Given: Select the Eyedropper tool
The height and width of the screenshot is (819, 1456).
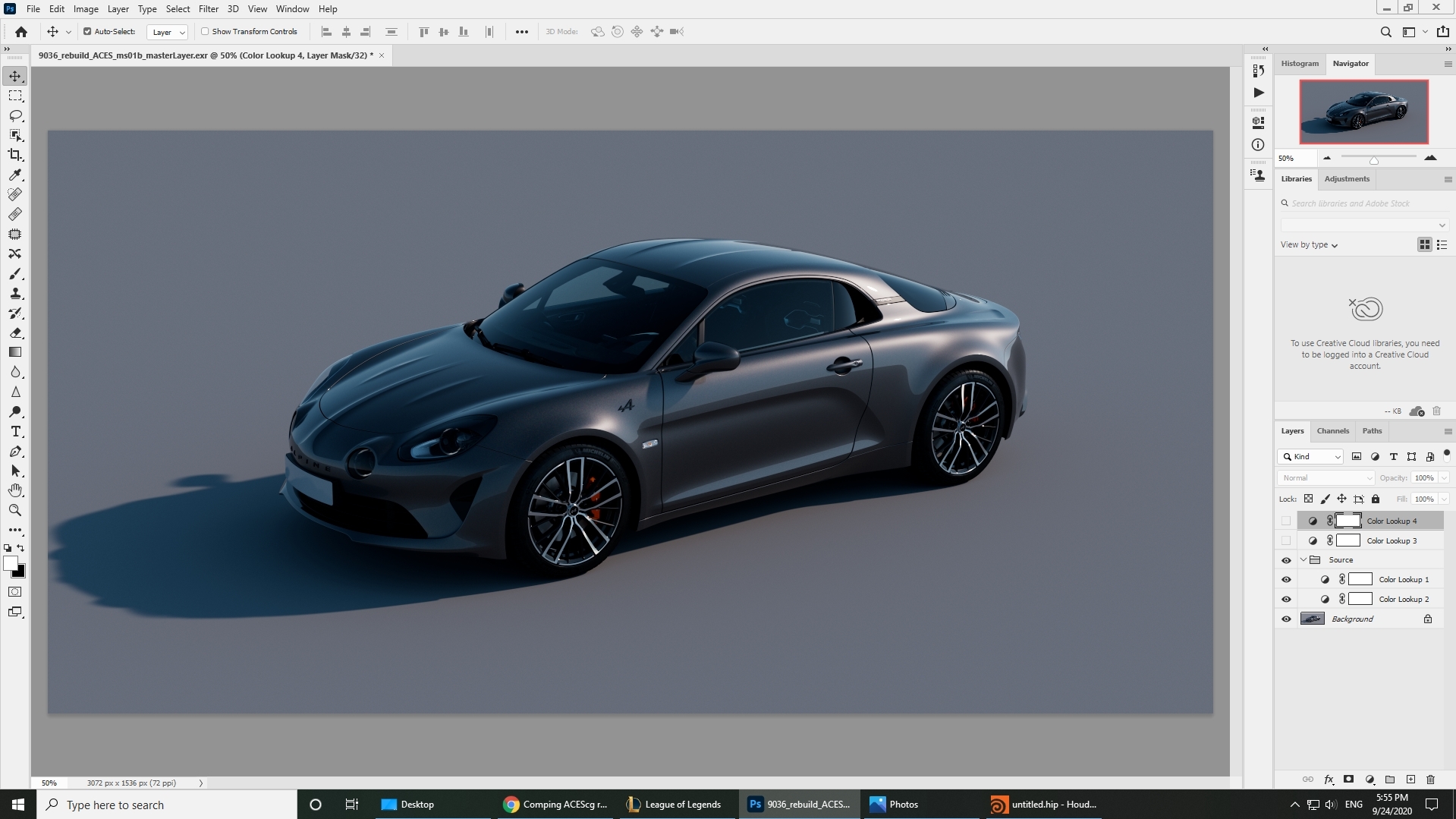Looking at the screenshot, I should click(15, 175).
